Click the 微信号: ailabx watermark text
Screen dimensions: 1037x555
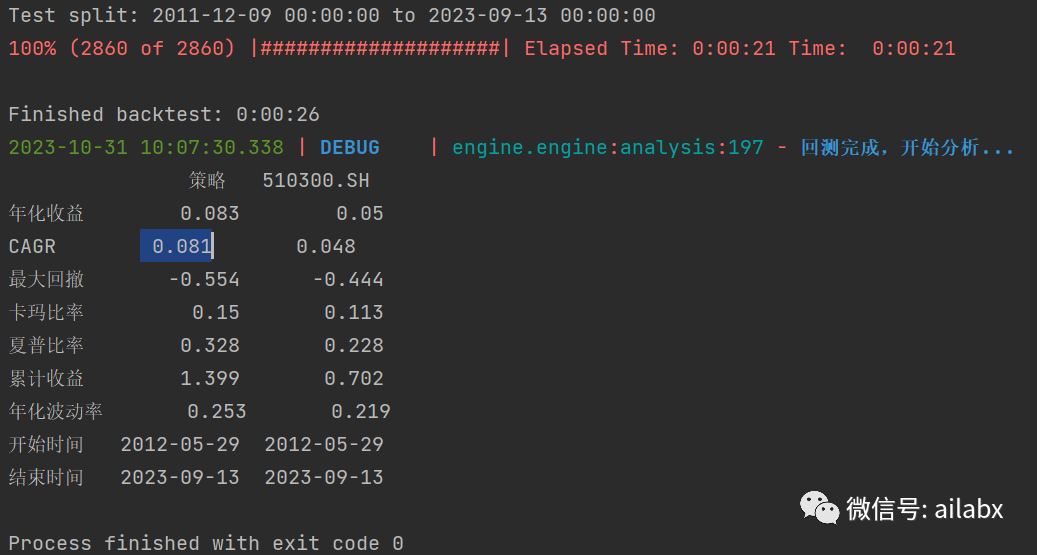924,509
